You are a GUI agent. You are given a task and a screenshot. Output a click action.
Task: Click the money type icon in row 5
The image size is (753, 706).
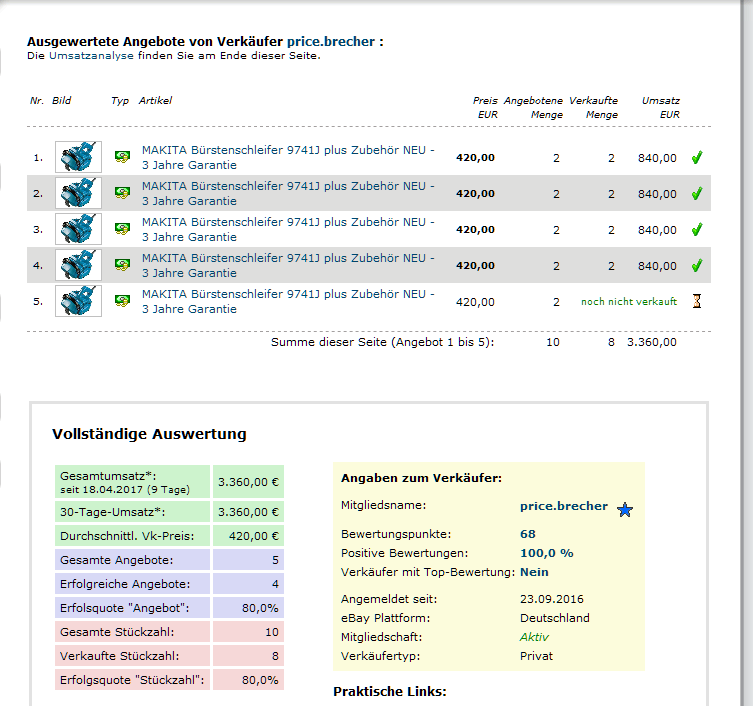pyautogui.click(x=122, y=301)
